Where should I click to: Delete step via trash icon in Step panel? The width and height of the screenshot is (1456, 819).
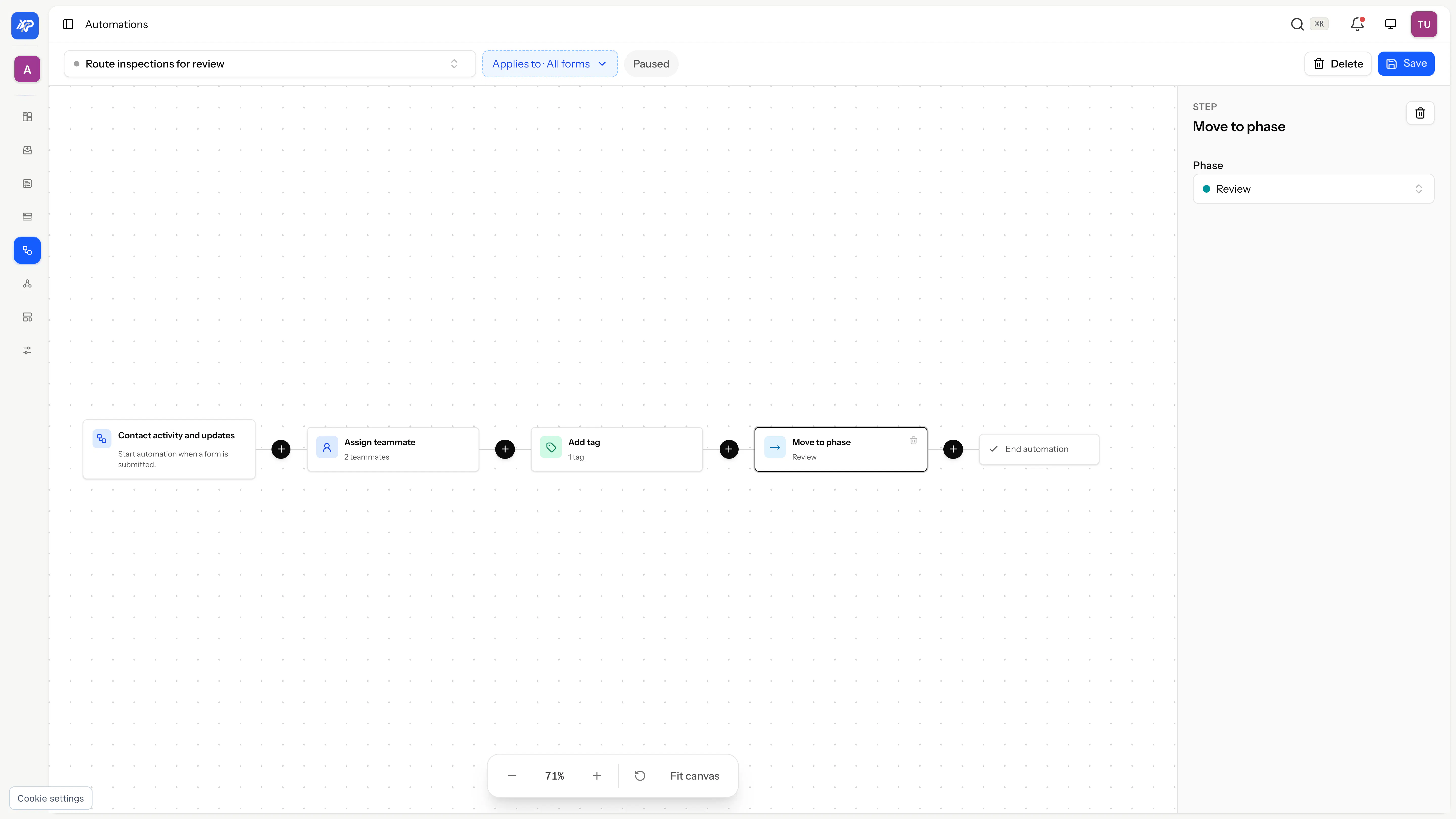[x=1420, y=113]
